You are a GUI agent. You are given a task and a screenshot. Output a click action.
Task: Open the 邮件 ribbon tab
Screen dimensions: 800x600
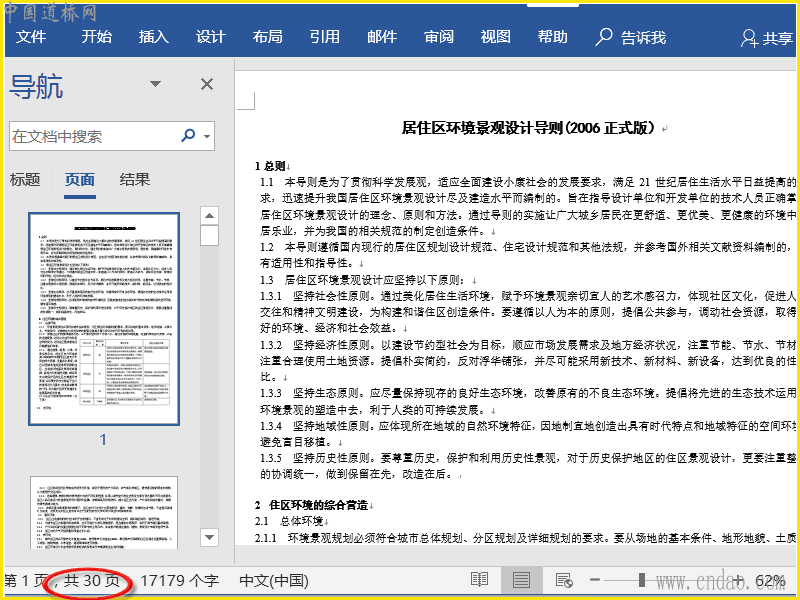tap(382, 37)
